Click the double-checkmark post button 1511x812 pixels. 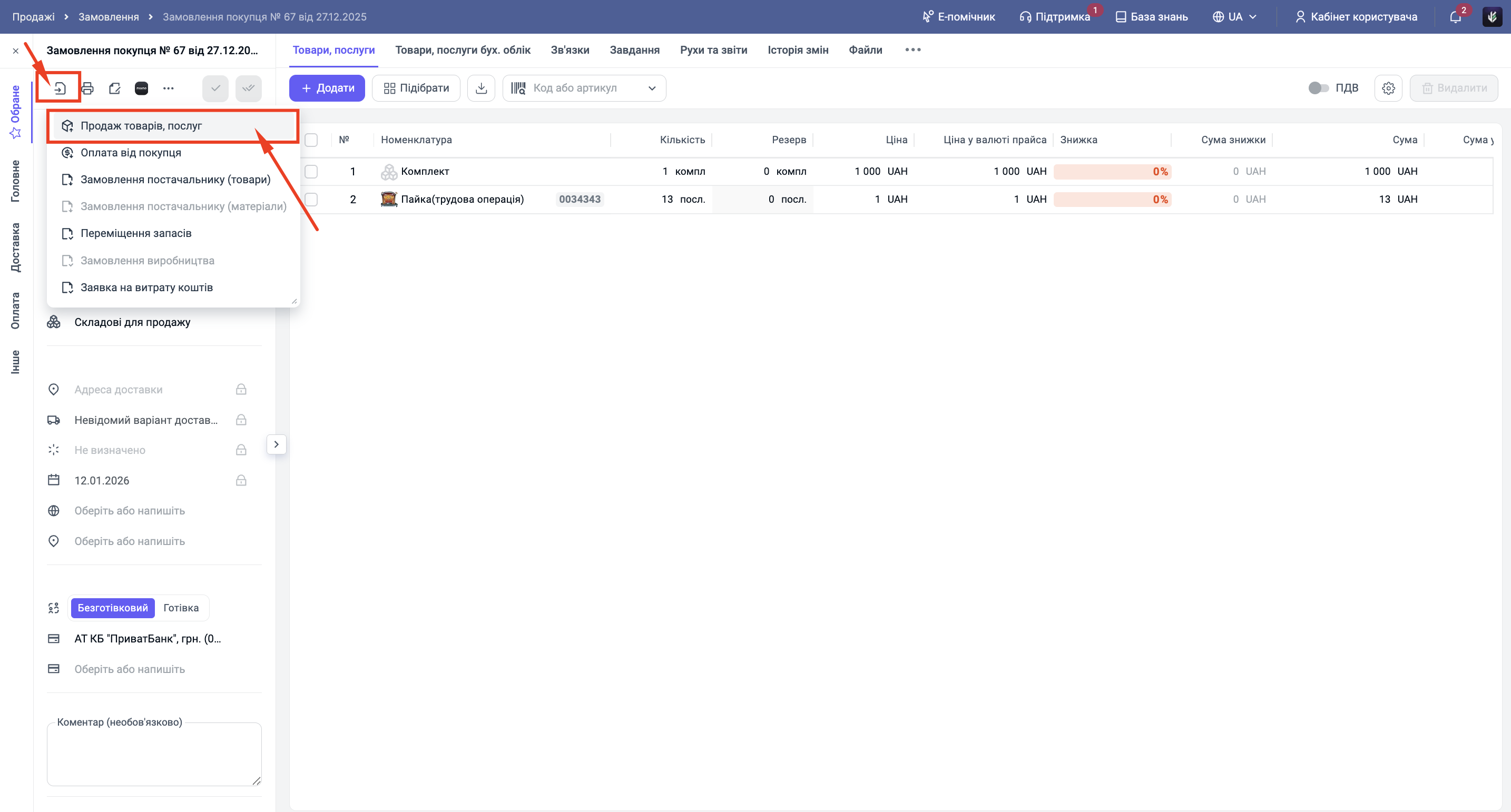[248, 88]
